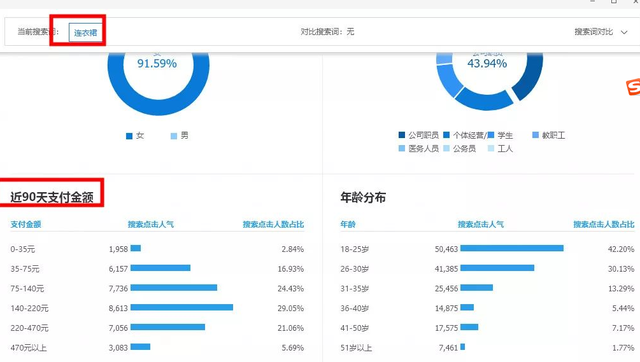Toggle the 公司职员 legend item

418,135
